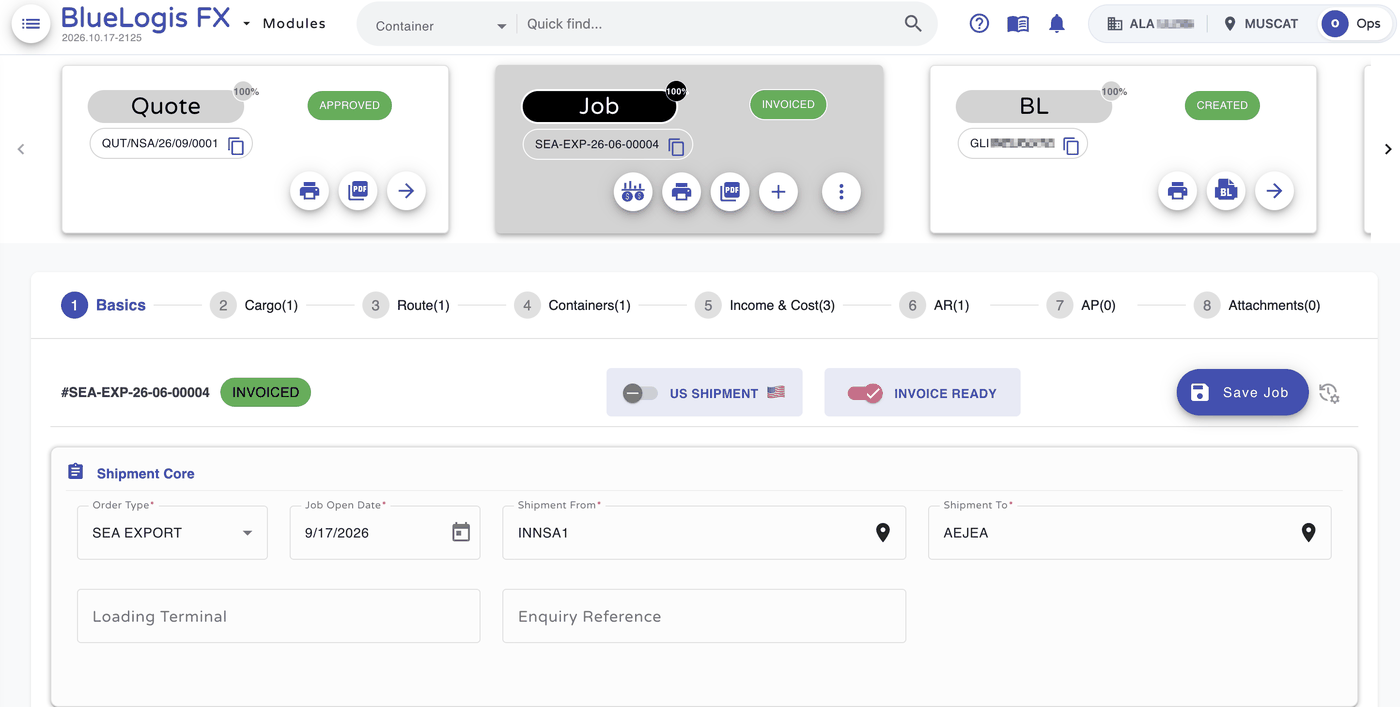This screenshot has height=707, width=1400.
Task: Open the Container search-type dropdown
Action: click(x=441, y=26)
